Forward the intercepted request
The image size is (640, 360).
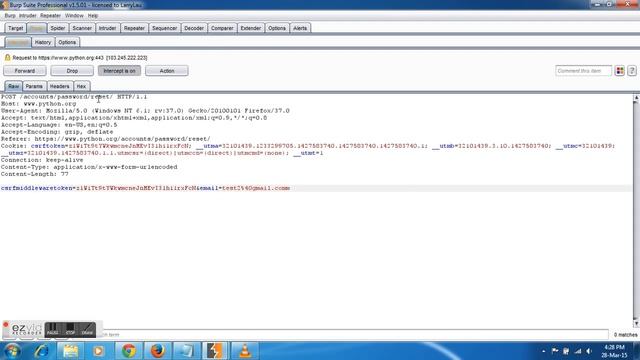24,71
